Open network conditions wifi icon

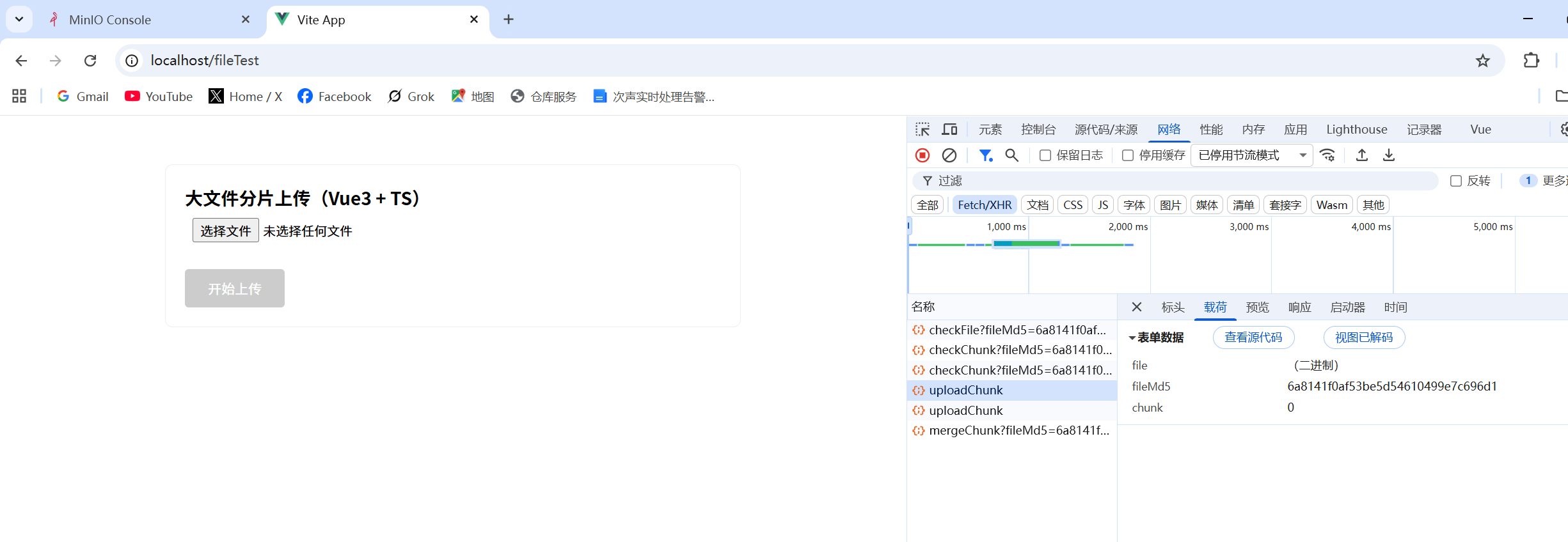1327,155
